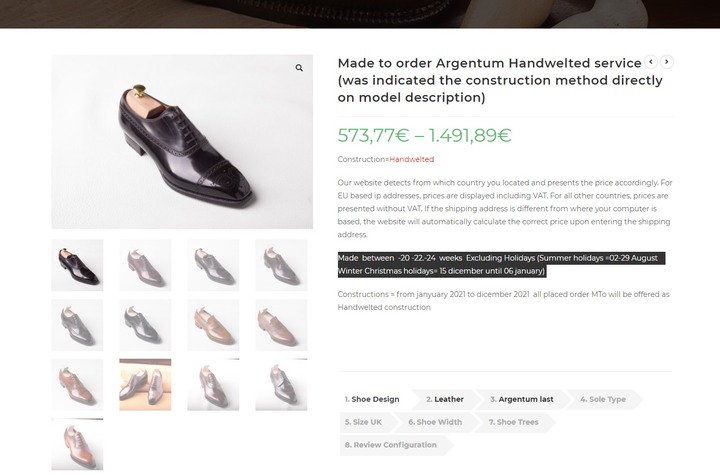Click the green price range text
The image size is (720, 475).
[424, 135]
